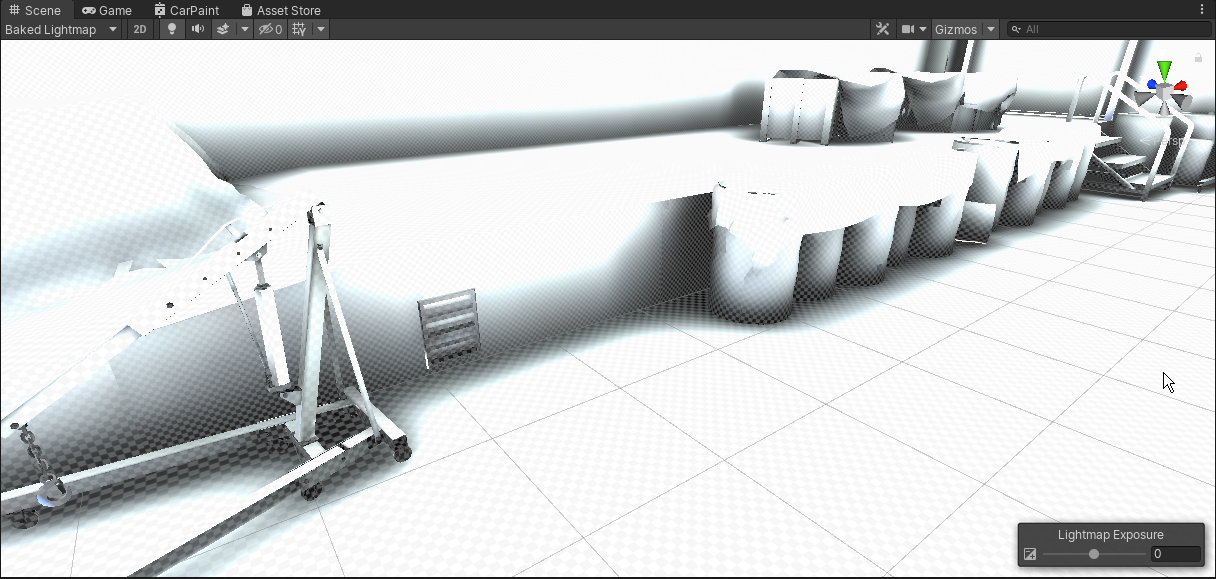Expand the grid visibility dropdown arrow
The width and height of the screenshot is (1216, 579).
(x=320, y=29)
